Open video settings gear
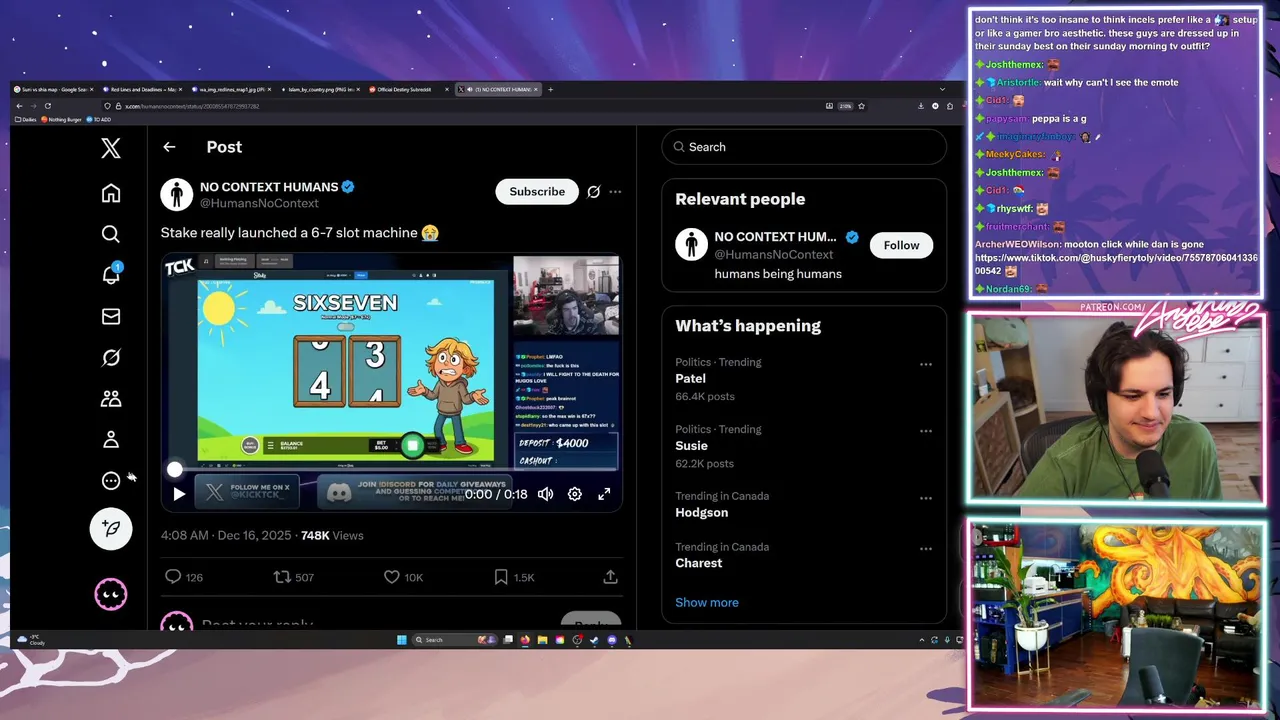The image size is (1280, 720). point(575,494)
